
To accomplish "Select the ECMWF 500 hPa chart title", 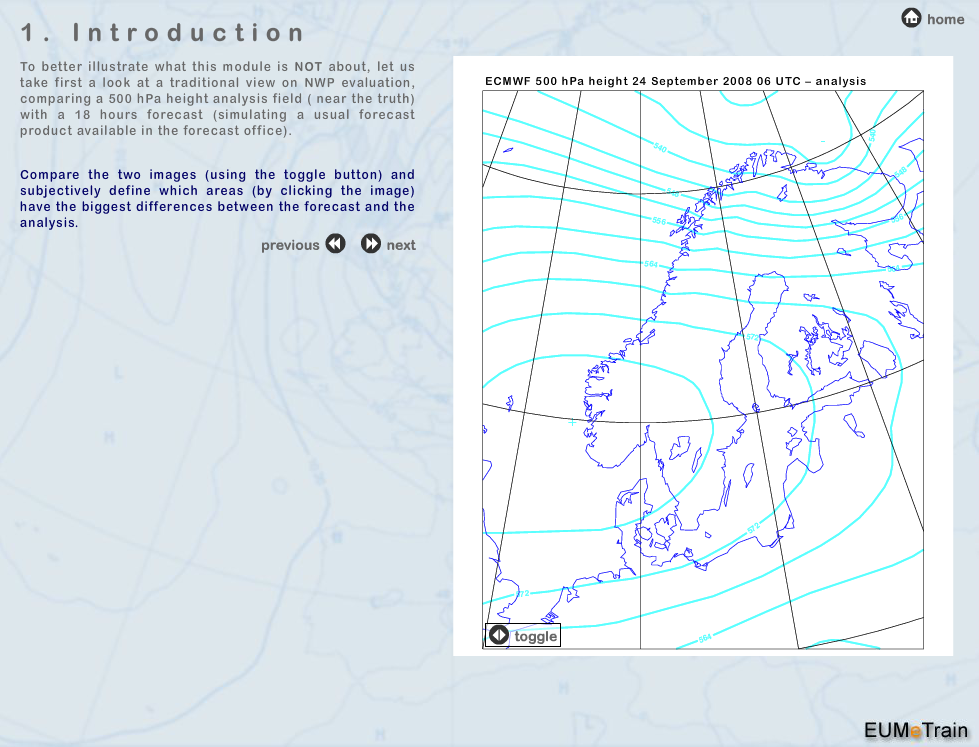I will 675,81.
